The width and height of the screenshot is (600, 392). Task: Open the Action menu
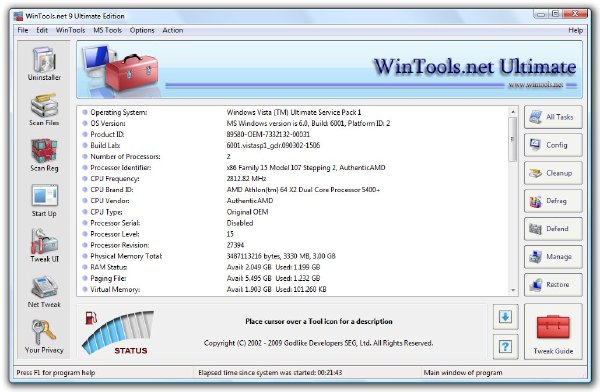coord(173,30)
